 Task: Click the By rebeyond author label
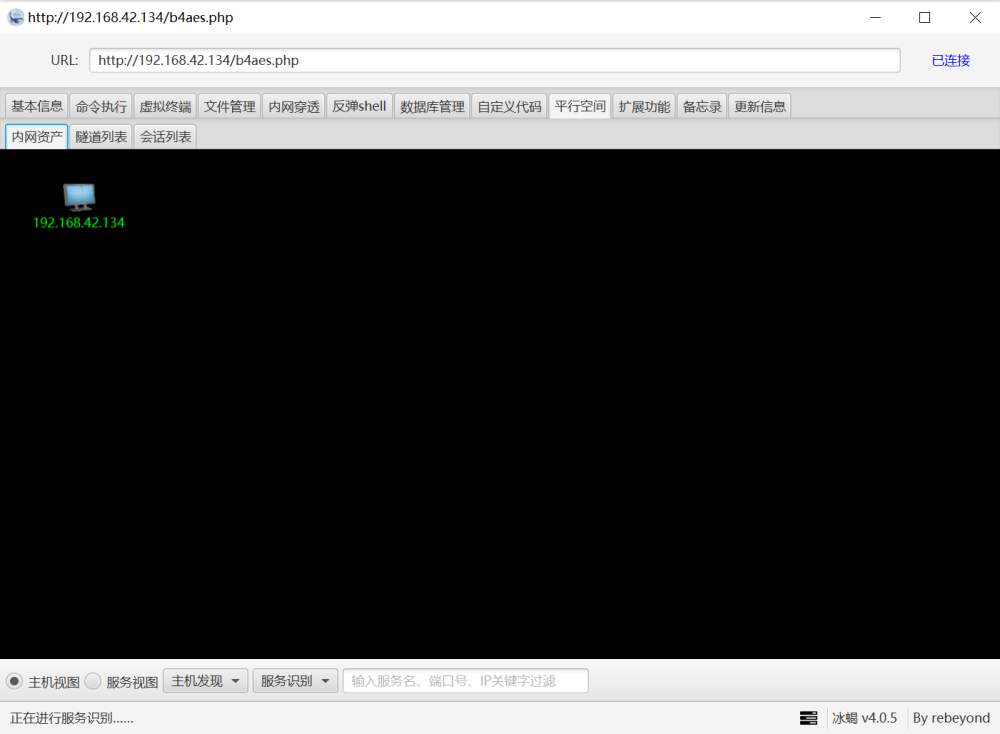951,718
